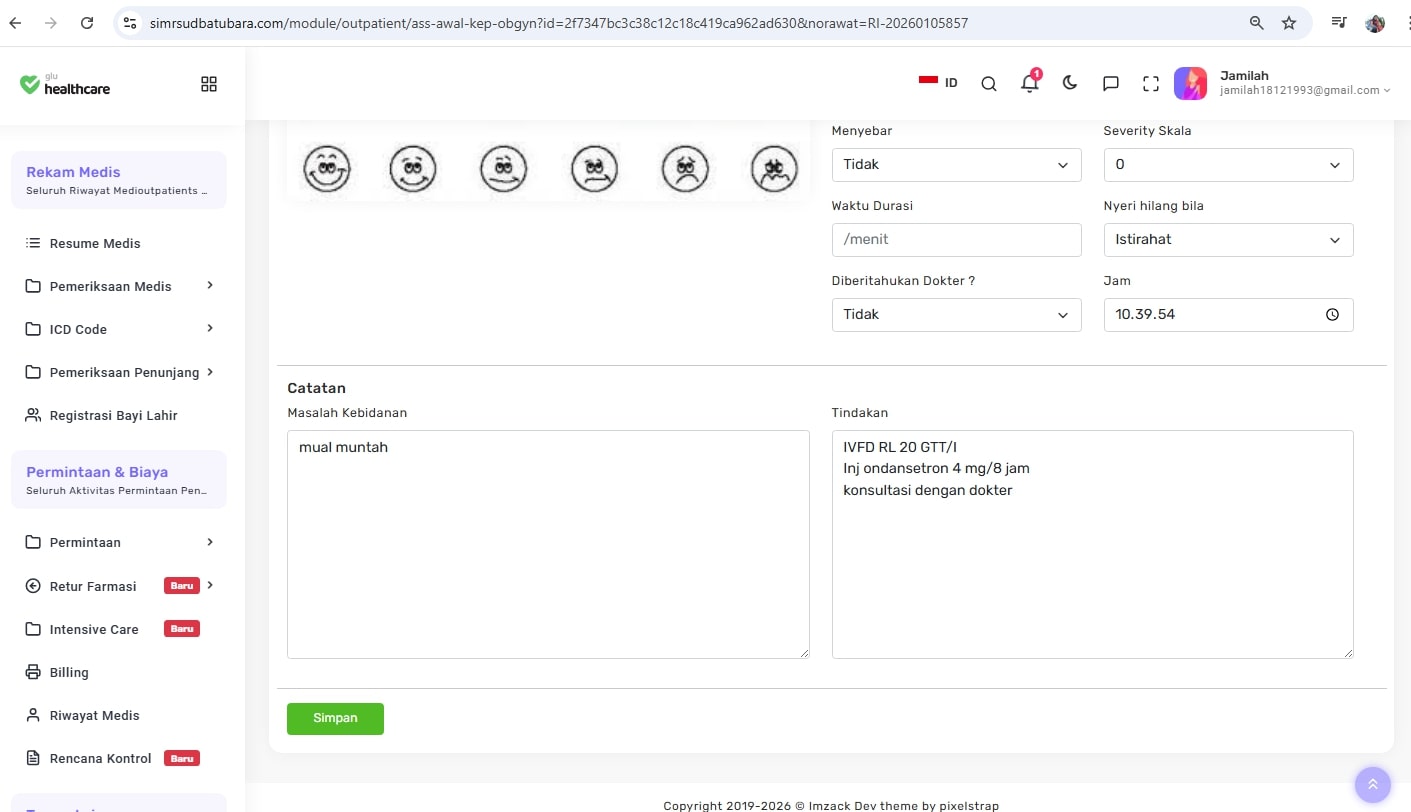
Task: Open the Menyebar dropdown
Action: click(957, 165)
